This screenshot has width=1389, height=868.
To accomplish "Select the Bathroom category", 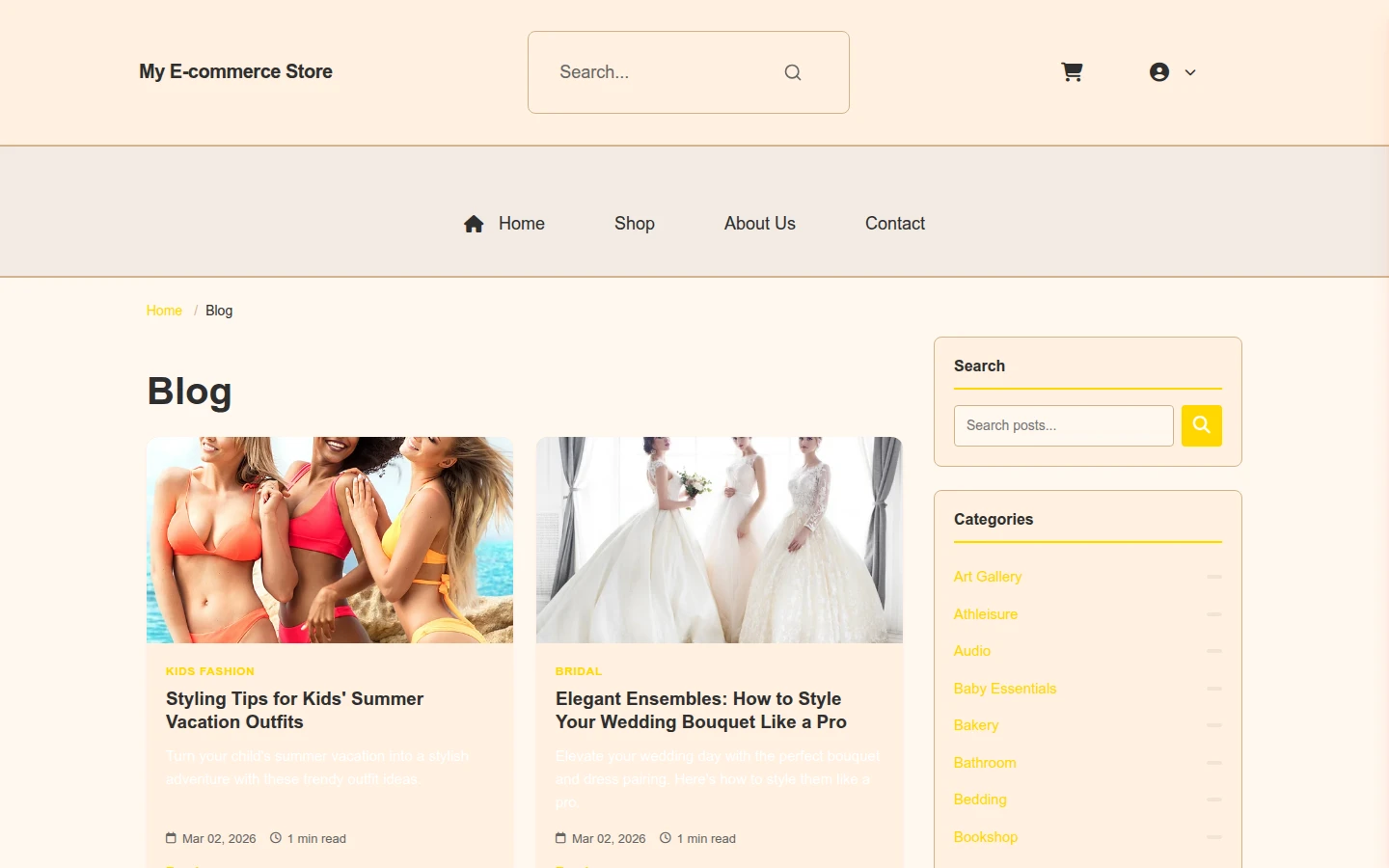I will pos(985,763).
